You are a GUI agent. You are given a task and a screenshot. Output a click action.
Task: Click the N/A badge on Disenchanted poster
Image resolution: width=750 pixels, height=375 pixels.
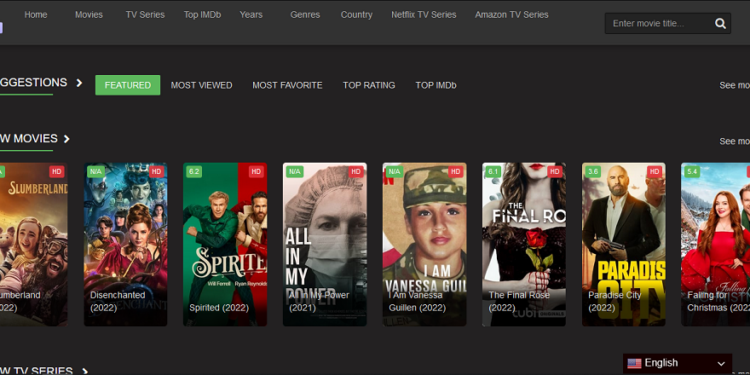96,172
